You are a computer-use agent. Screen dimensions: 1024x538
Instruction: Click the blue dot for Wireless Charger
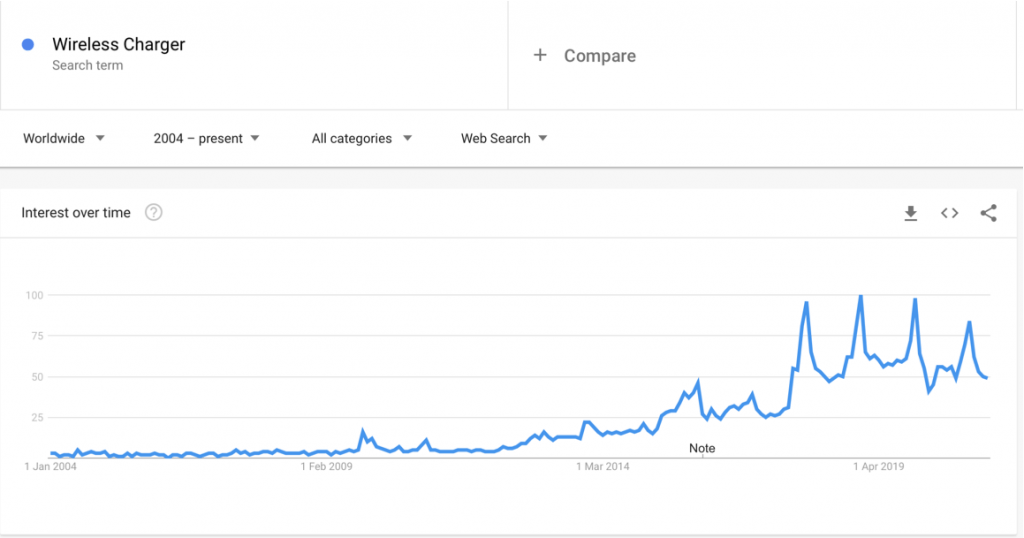tap(28, 44)
